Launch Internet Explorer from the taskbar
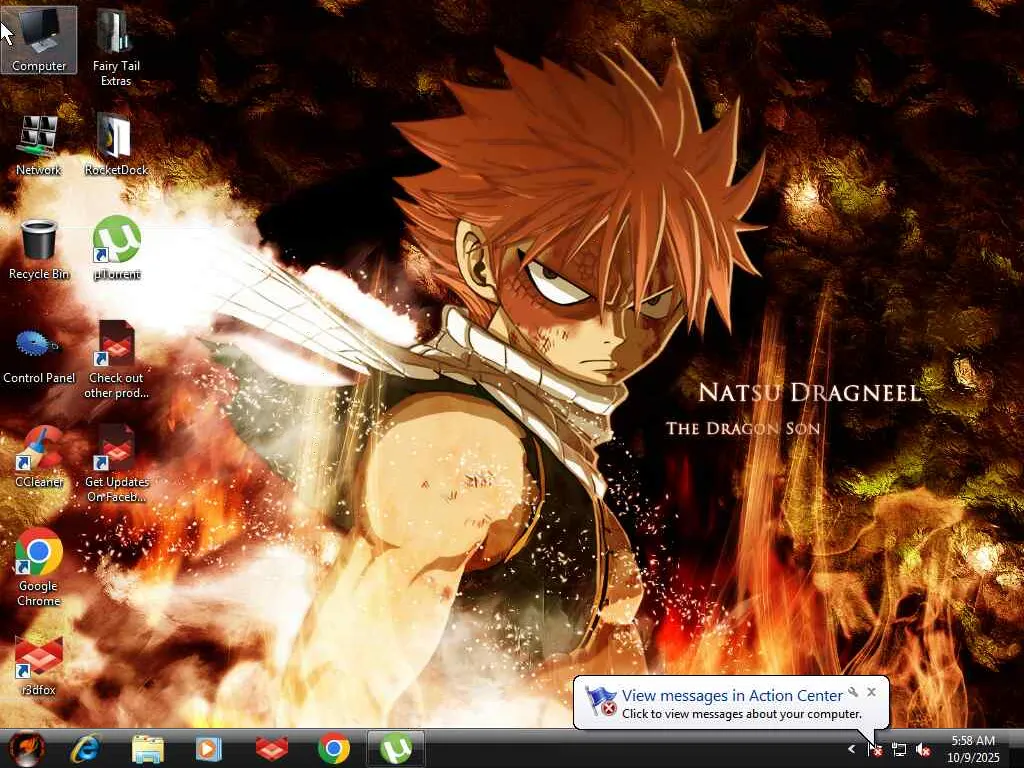 [86, 749]
